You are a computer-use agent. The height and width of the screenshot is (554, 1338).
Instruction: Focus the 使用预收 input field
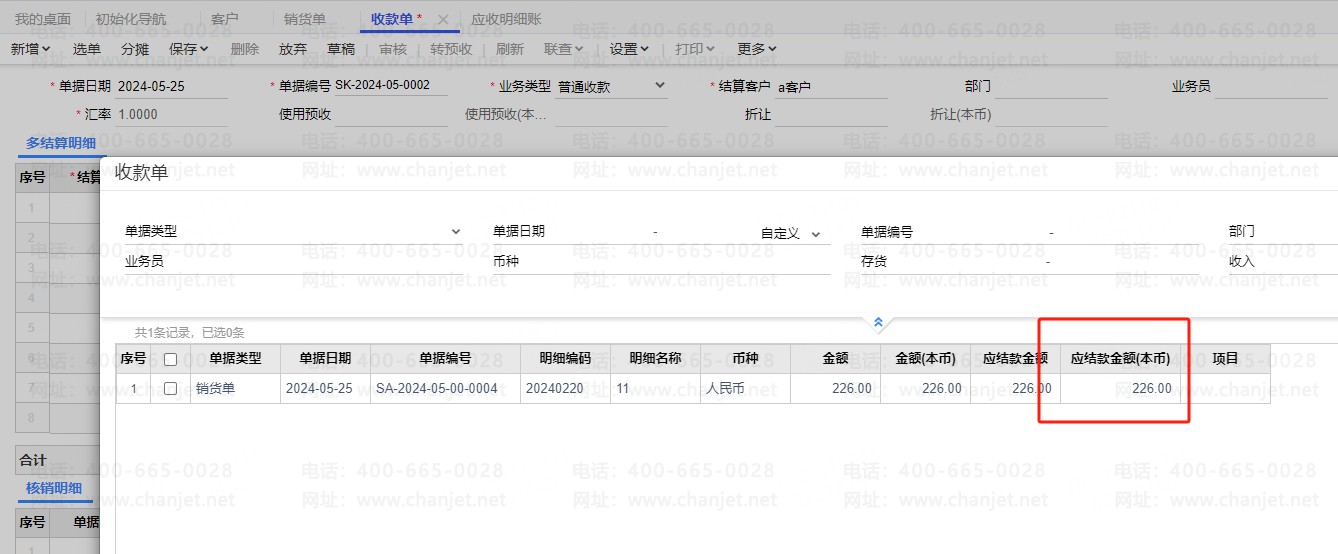click(390, 115)
